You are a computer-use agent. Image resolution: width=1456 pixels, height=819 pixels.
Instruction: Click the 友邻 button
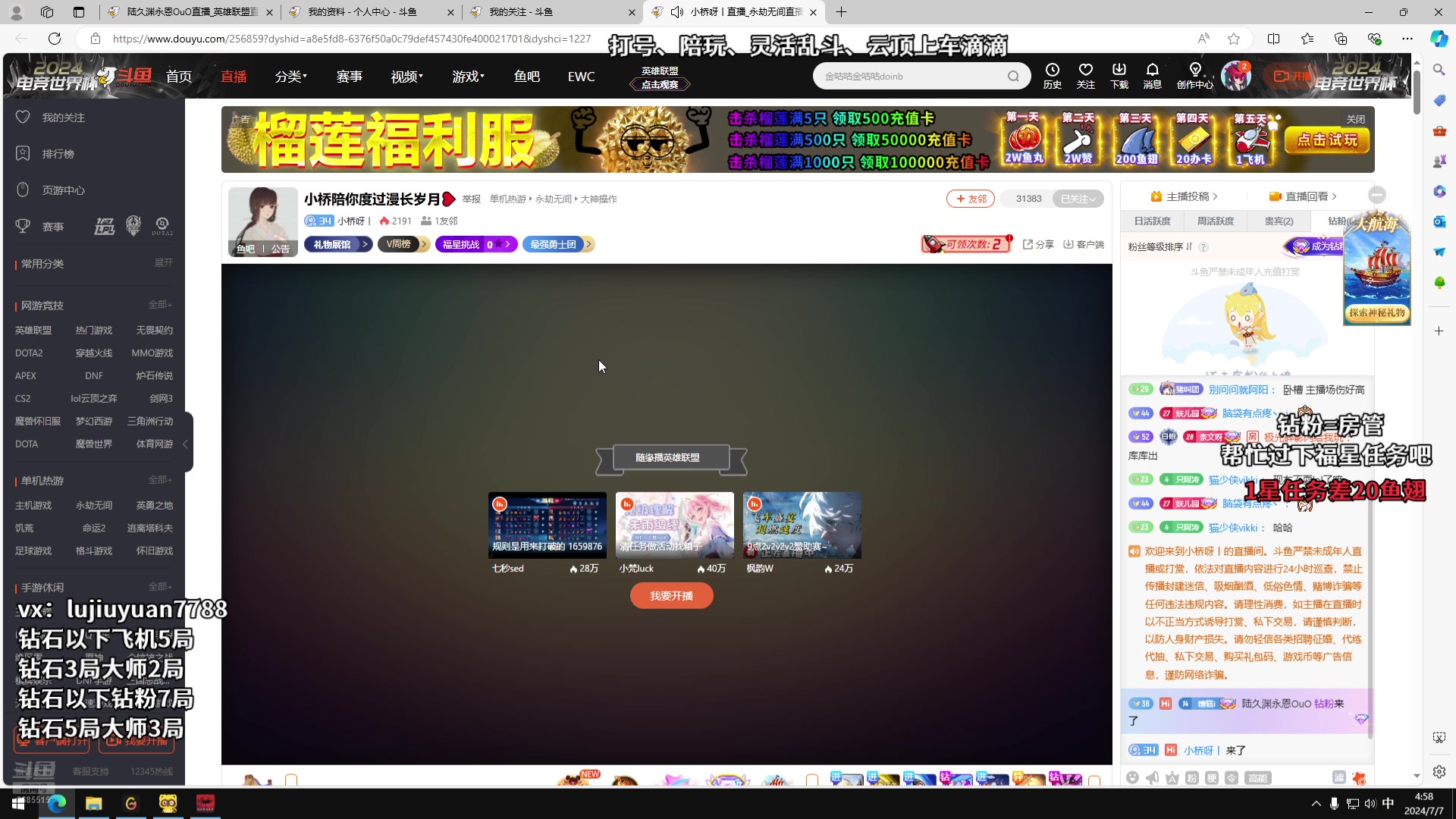970,199
